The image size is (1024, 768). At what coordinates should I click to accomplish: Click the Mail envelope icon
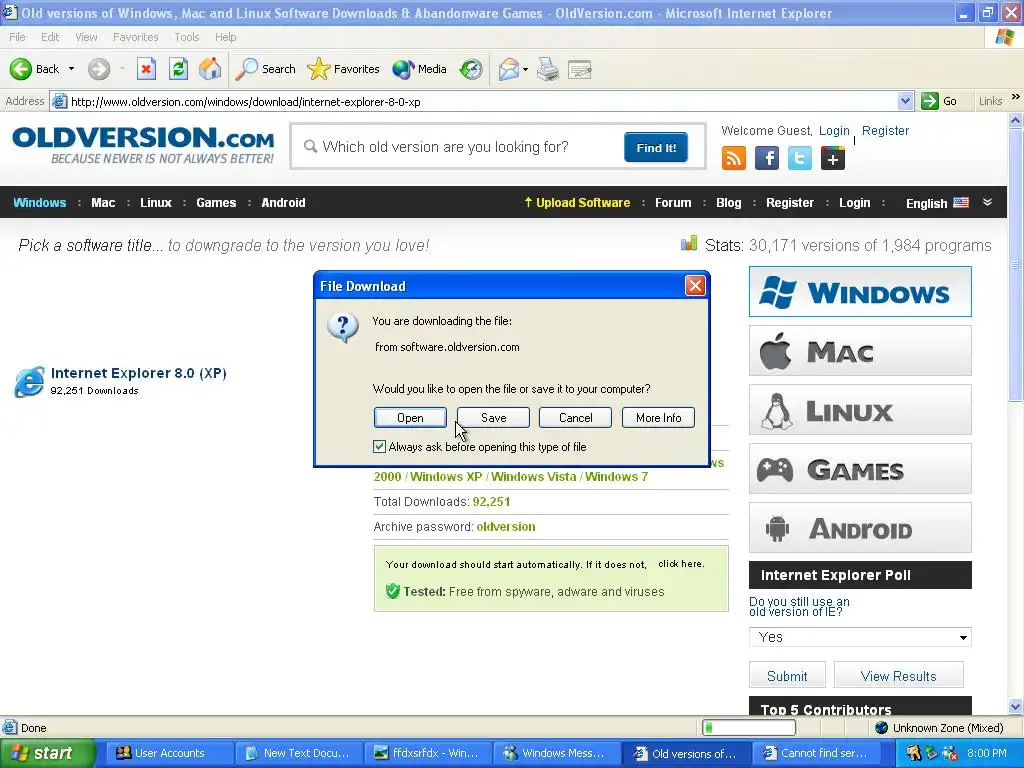pyautogui.click(x=508, y=69)
